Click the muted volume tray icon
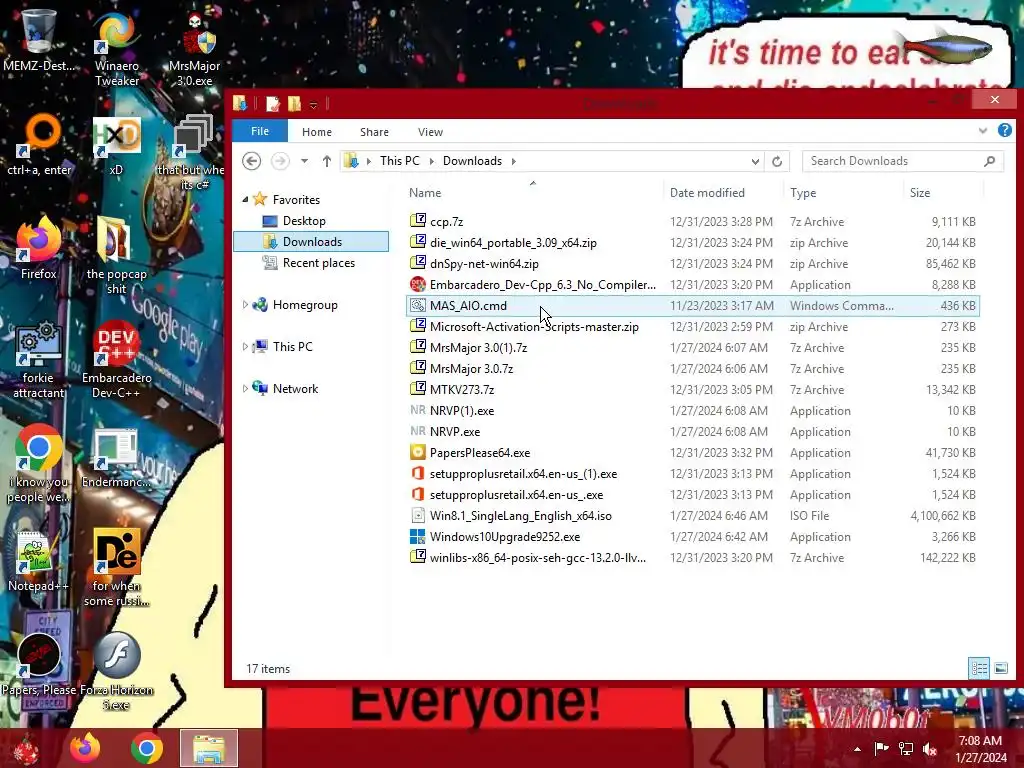 click(x=930, y=749)
